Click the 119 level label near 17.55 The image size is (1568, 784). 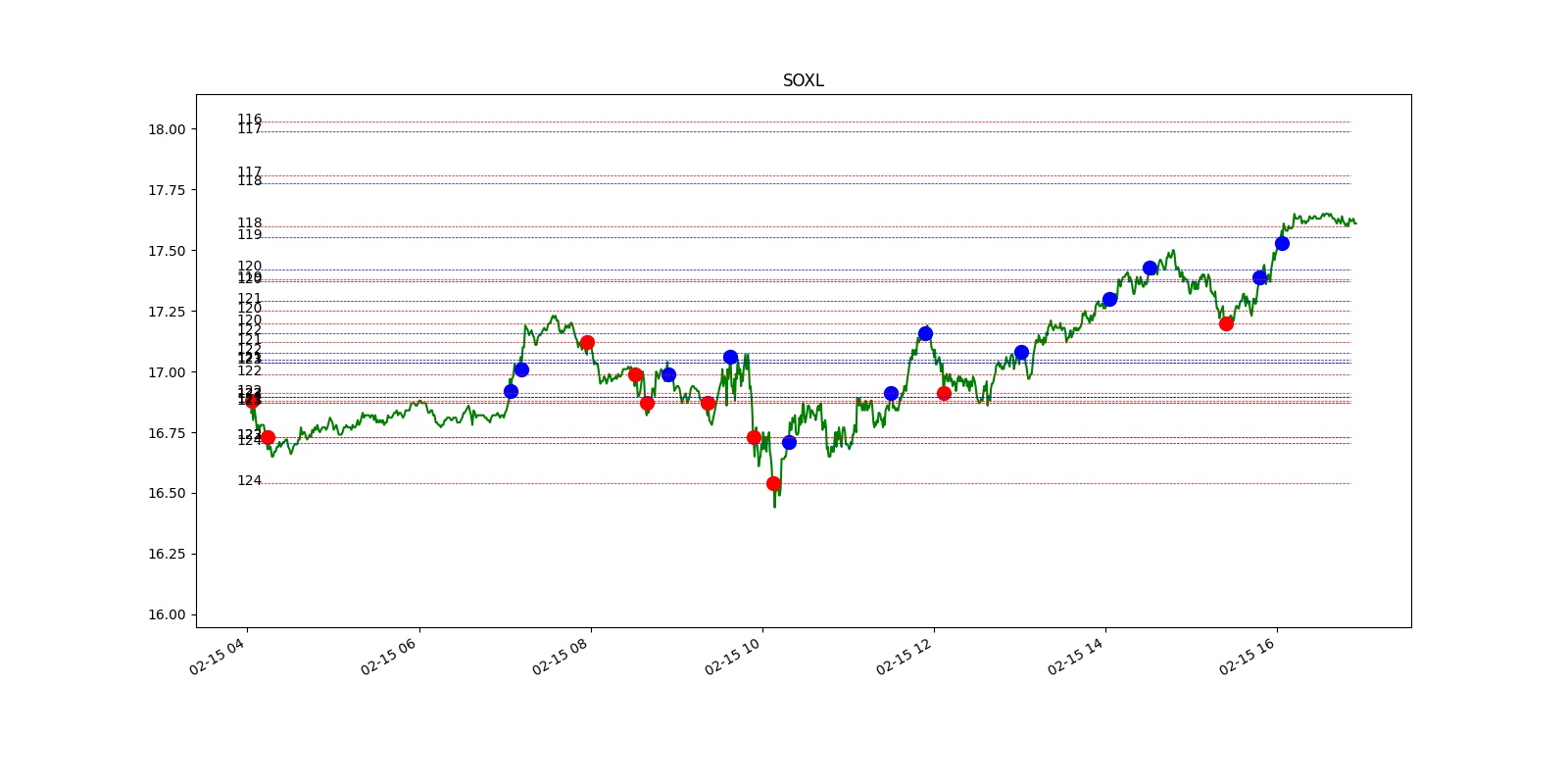click(x=250, y=235)
